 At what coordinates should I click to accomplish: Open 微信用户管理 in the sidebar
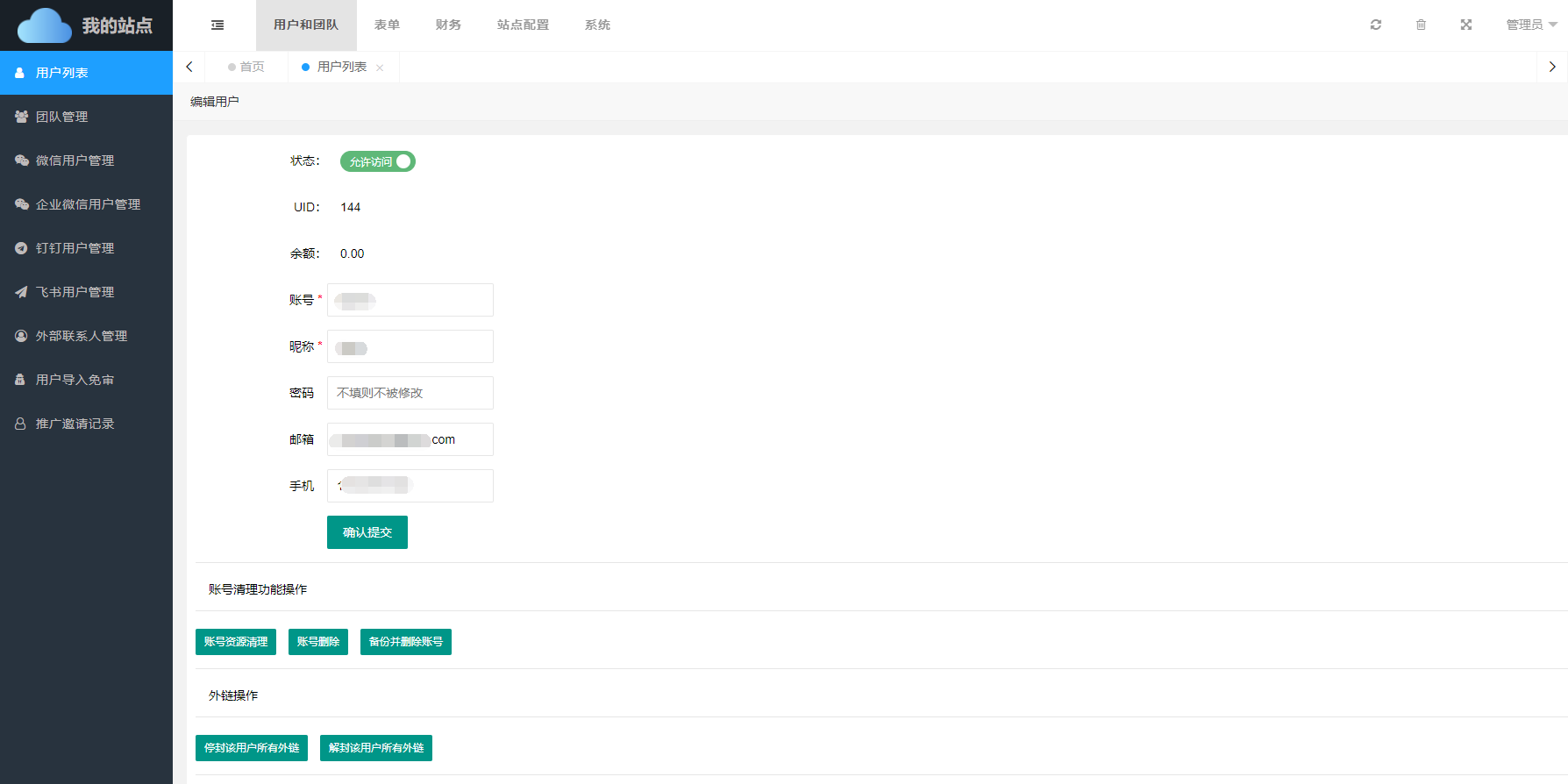[75, 160]
